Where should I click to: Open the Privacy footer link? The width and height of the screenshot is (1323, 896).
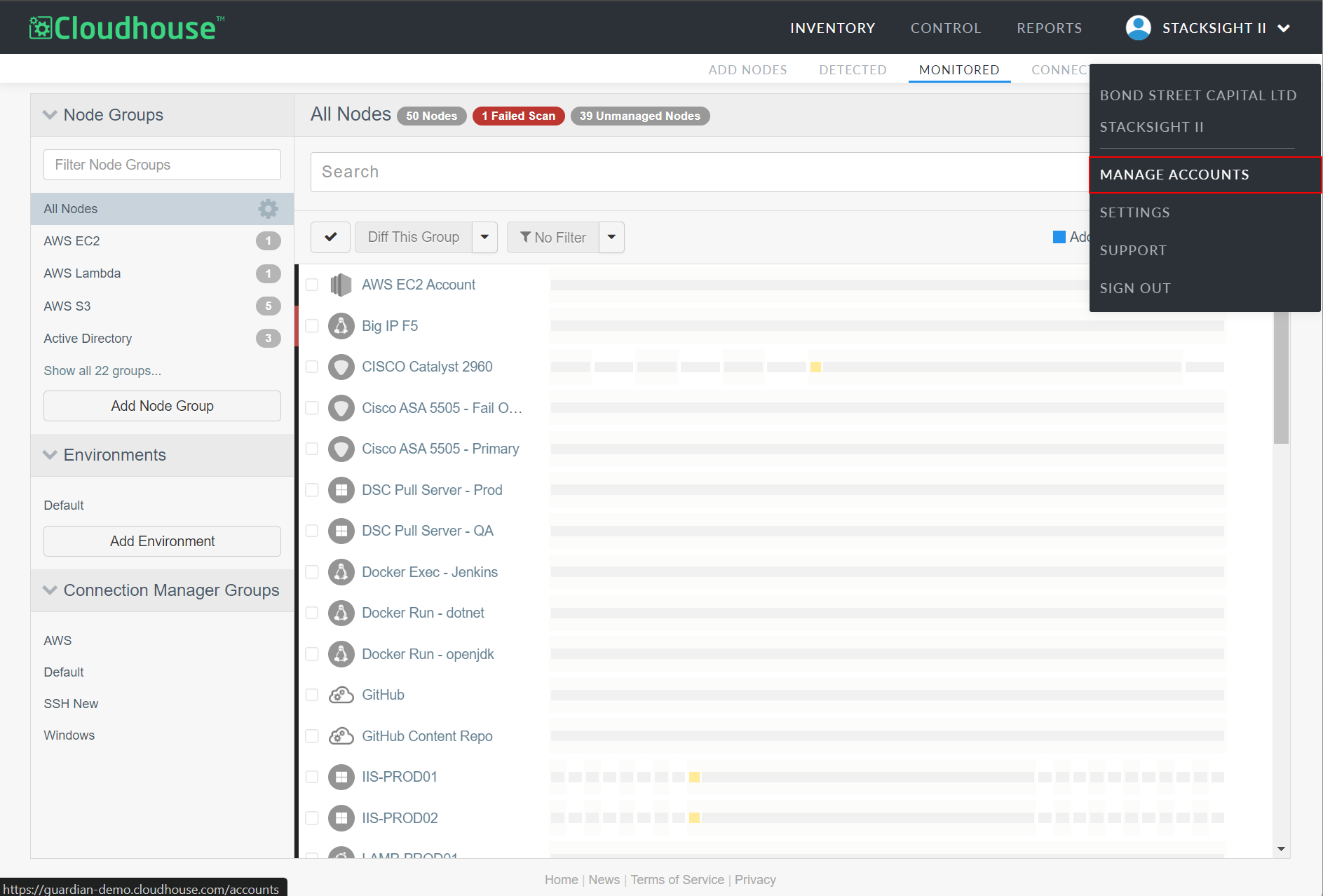755,880
